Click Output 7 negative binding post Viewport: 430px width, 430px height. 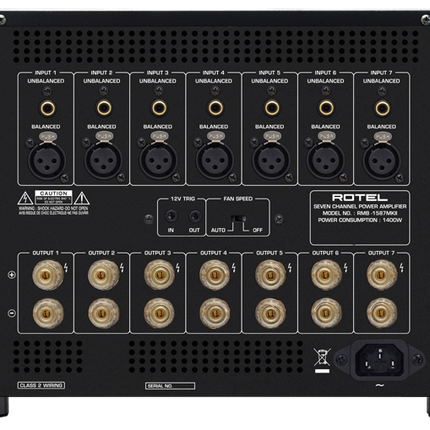click(x=382, y=313)
